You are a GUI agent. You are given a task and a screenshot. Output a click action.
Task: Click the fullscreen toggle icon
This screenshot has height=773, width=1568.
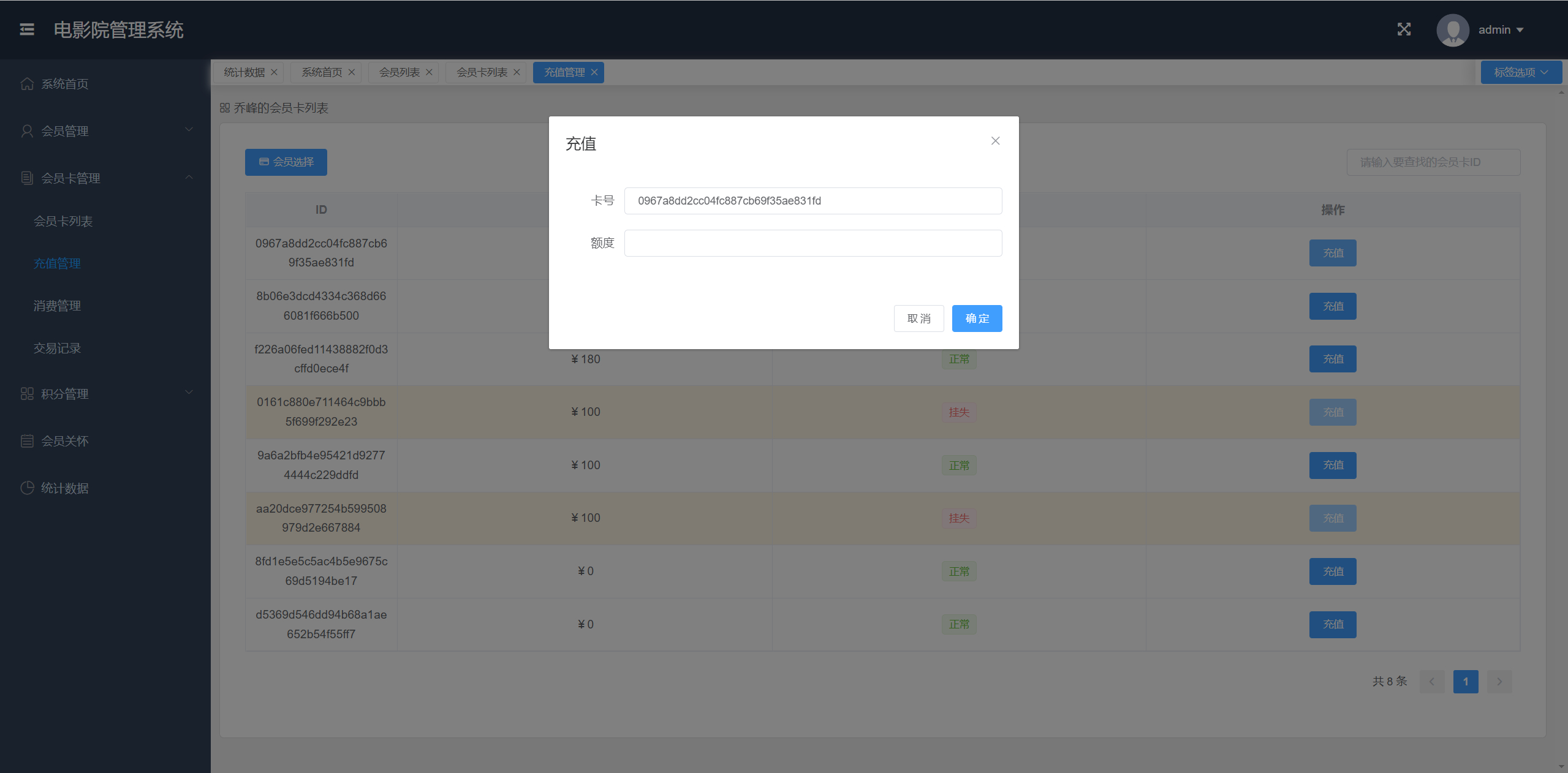pos(1404,29)
